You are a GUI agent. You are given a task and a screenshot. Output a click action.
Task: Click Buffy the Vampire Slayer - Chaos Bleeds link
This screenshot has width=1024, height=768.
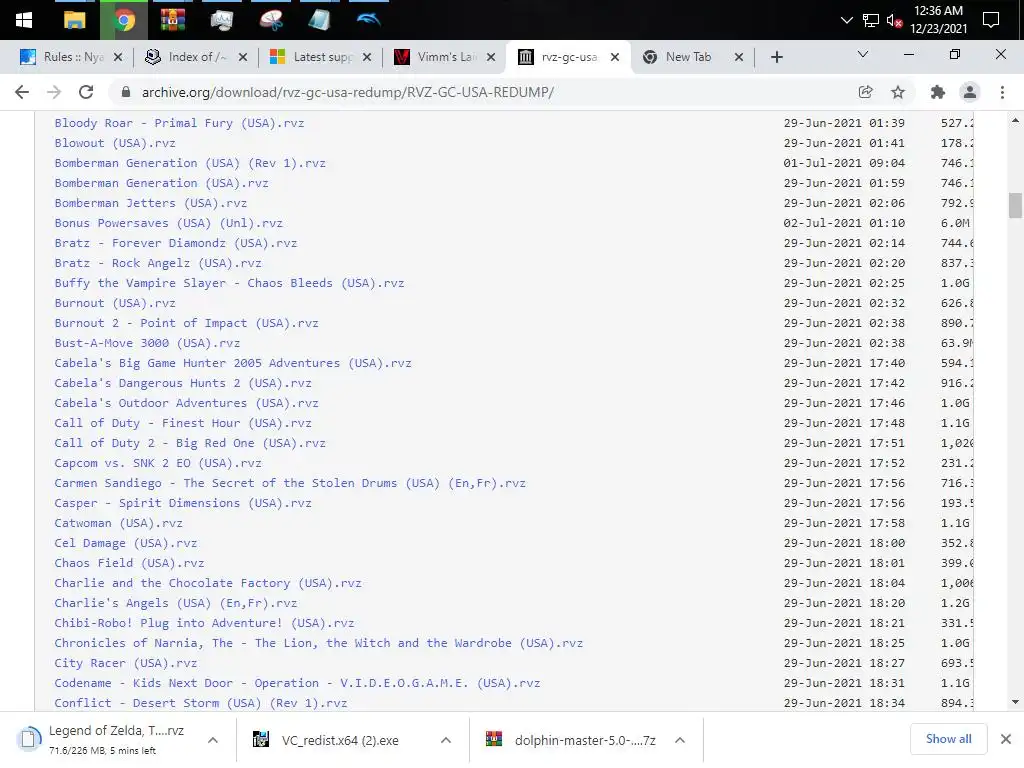(x=229, y=283)
